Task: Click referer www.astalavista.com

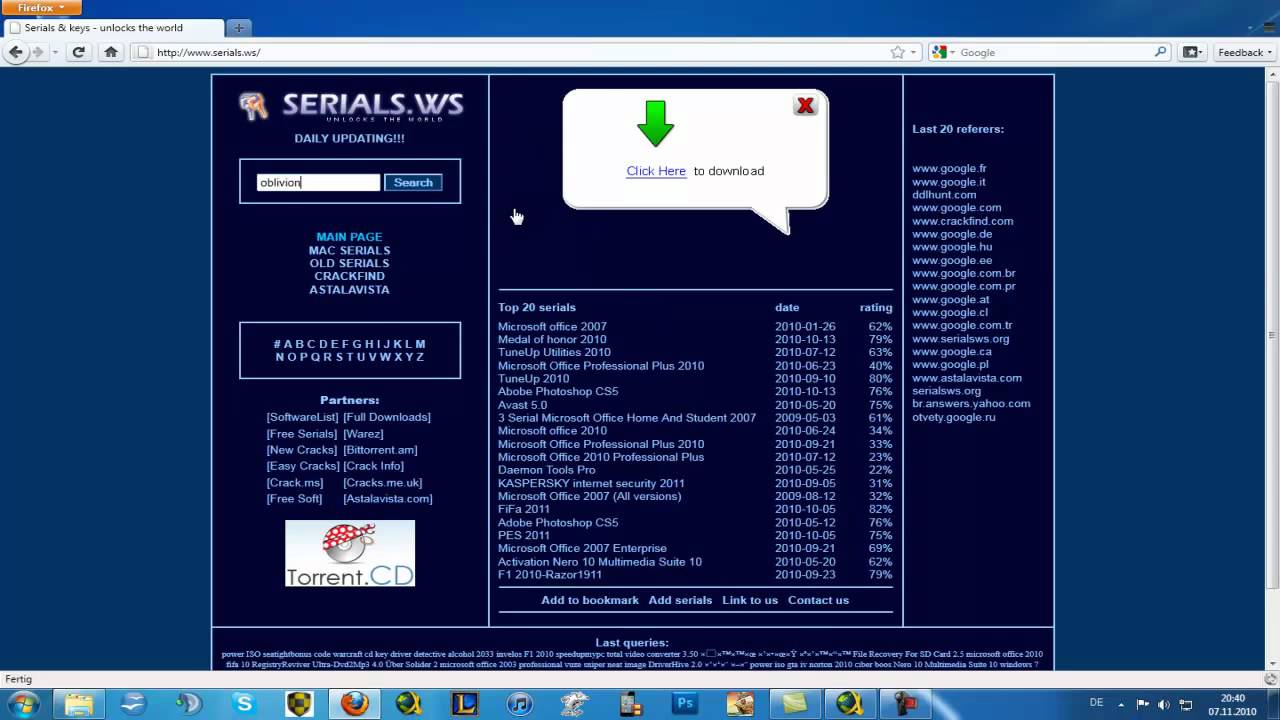Action: tap(967, 378)
